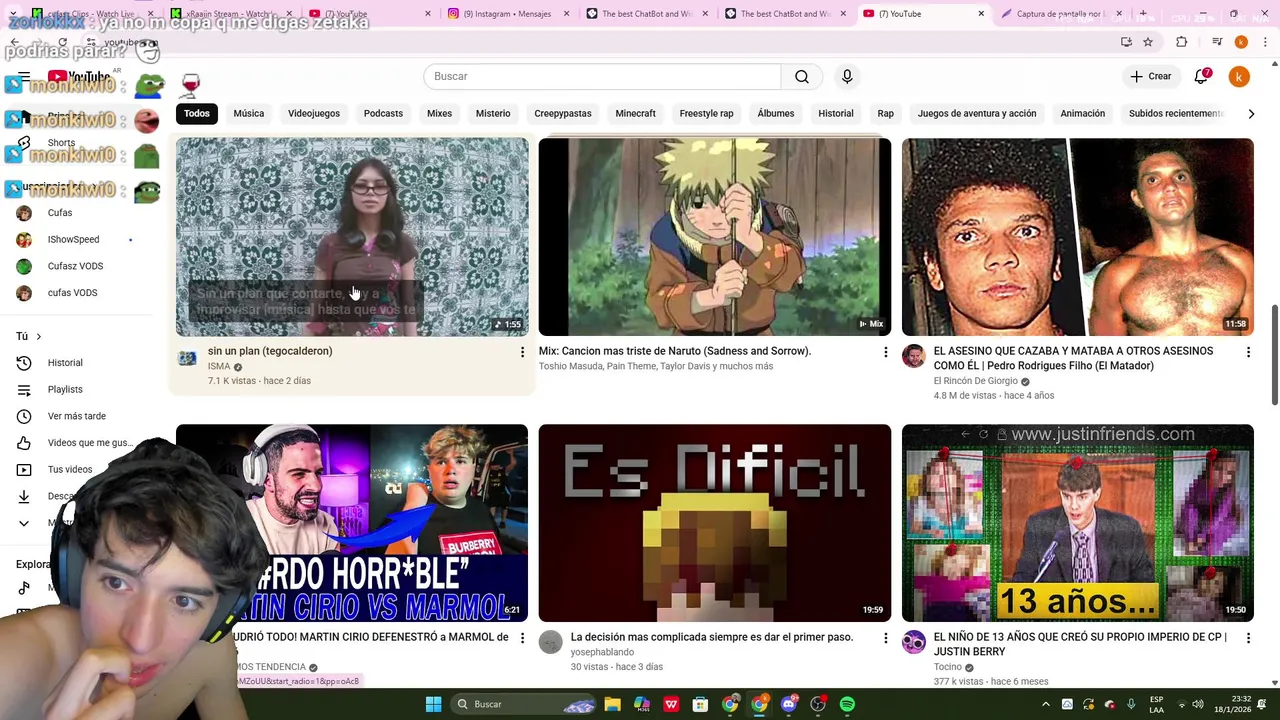Play the 'Es Dificil' Minecraft thumbnail video
The width and height of the screenshot is (1280, 720).
[x=715, y=523]
